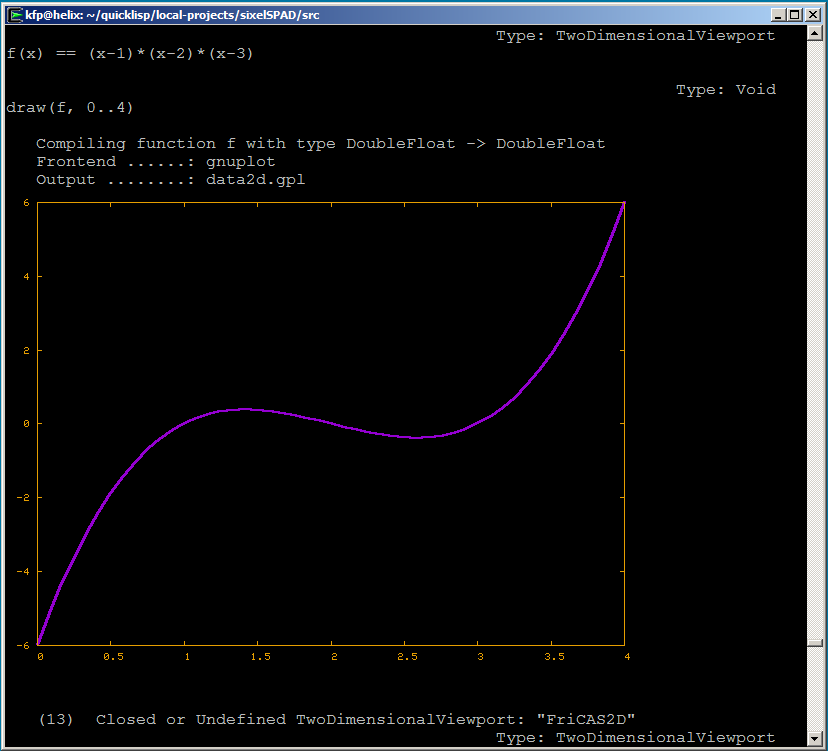828x751 pixels.
Task: Click the data2d.gpl output filename
Action: tap(255, 179)
